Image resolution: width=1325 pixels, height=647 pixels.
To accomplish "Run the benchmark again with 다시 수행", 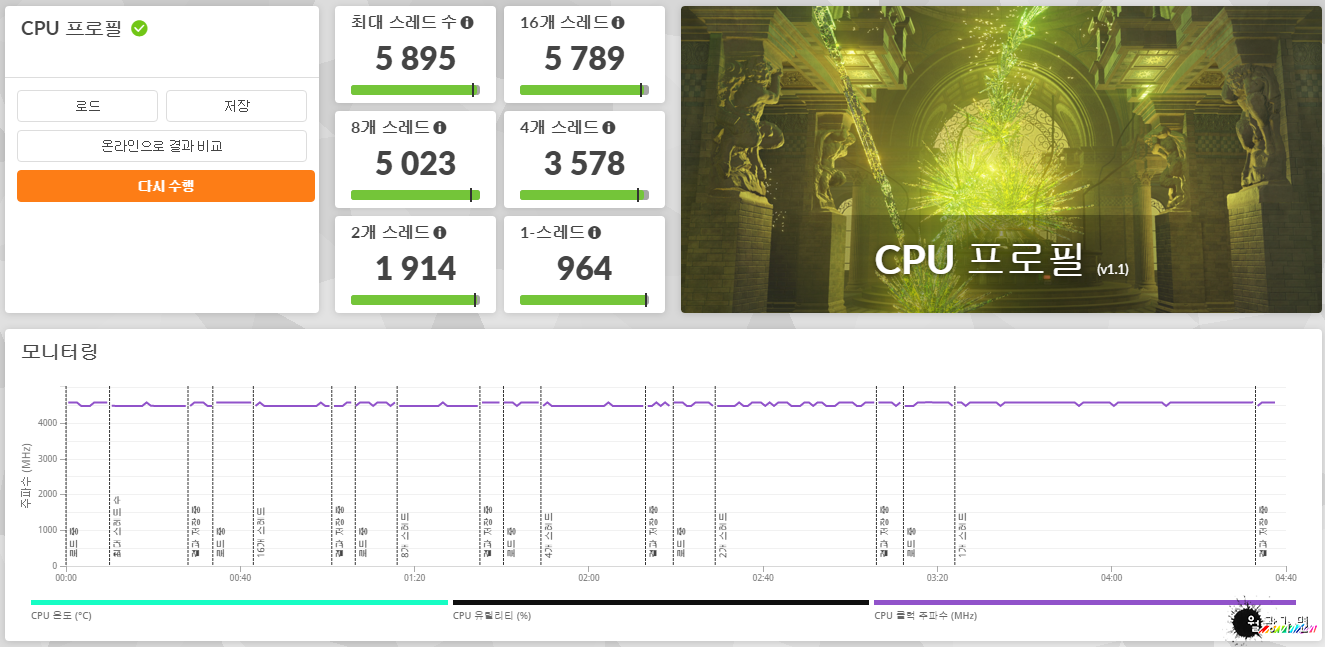I will click(x=166, y=186).
